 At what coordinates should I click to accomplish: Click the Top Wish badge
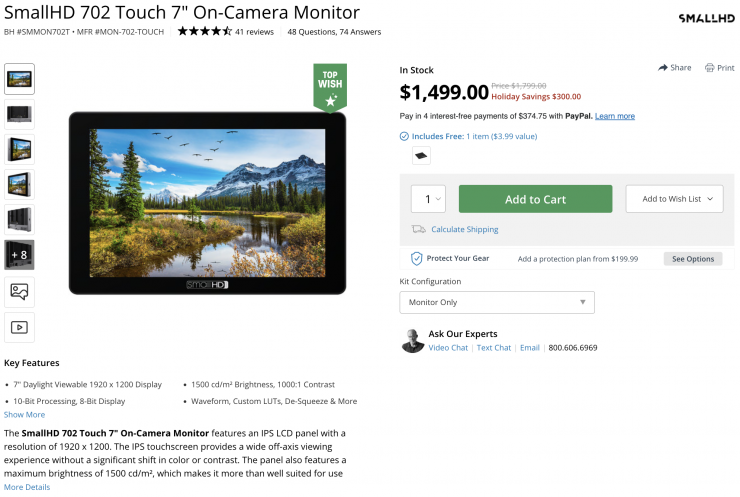[330, 88]
